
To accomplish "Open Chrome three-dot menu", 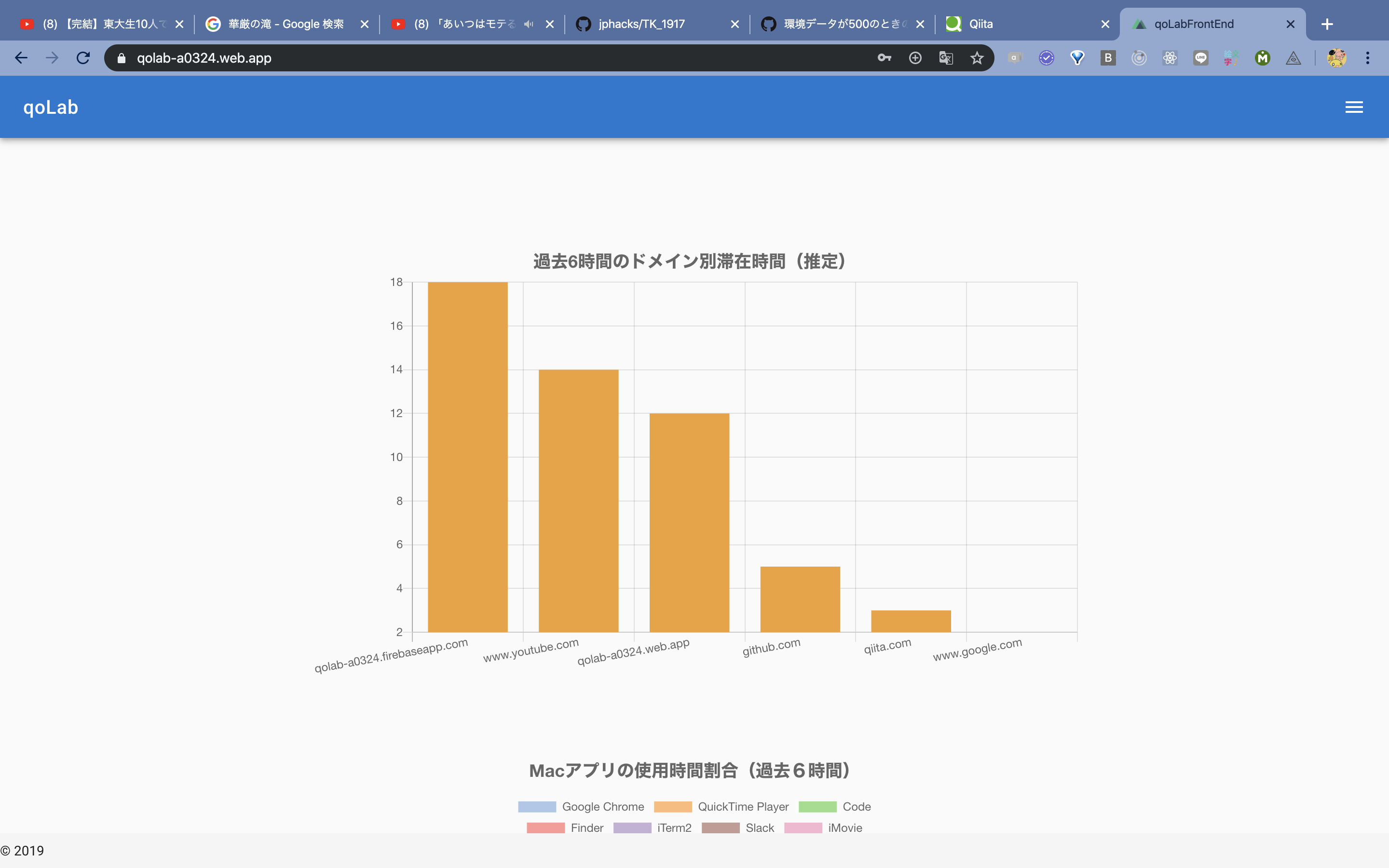I will tap(1367, 58).
